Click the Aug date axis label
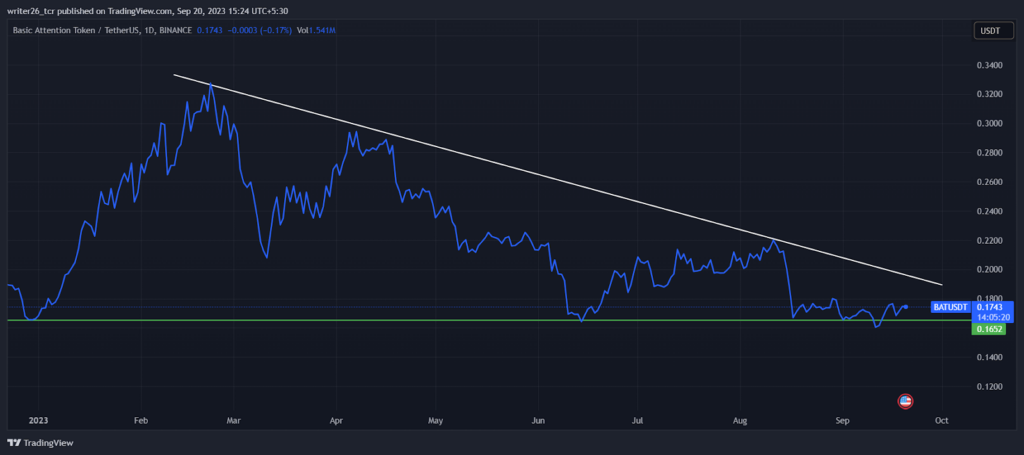Image resolution: width=1024 pixels, height=455 pixels. tap(741, 421)
